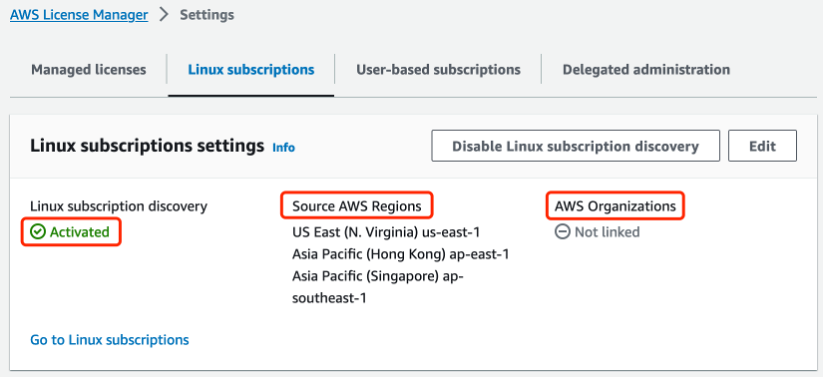Open the Info link beside settings heading
The image size is (824, 378).
coord(283,148)
